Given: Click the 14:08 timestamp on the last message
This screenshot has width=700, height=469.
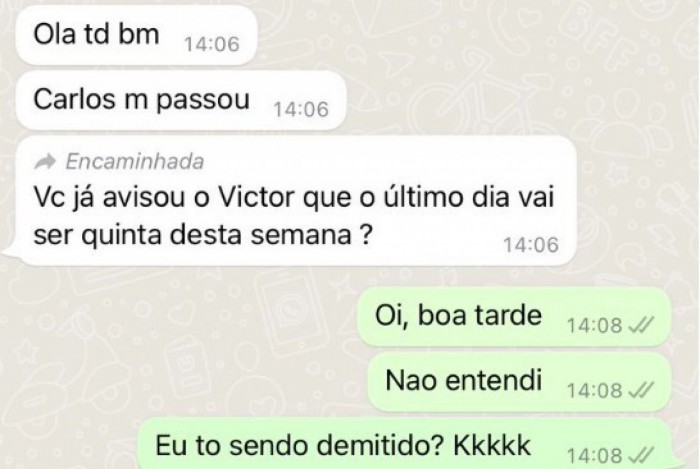Looking at the screenshot, I should 595,456.
